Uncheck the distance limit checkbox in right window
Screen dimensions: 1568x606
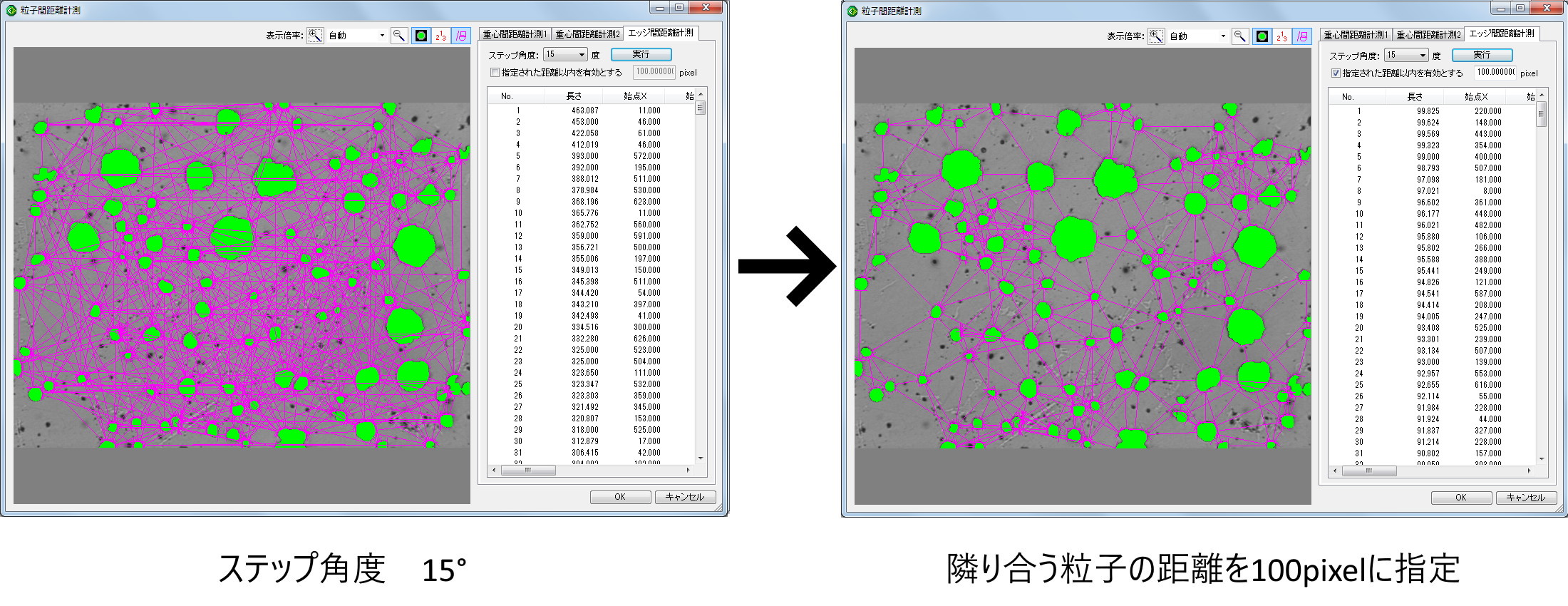(1336, 73)
